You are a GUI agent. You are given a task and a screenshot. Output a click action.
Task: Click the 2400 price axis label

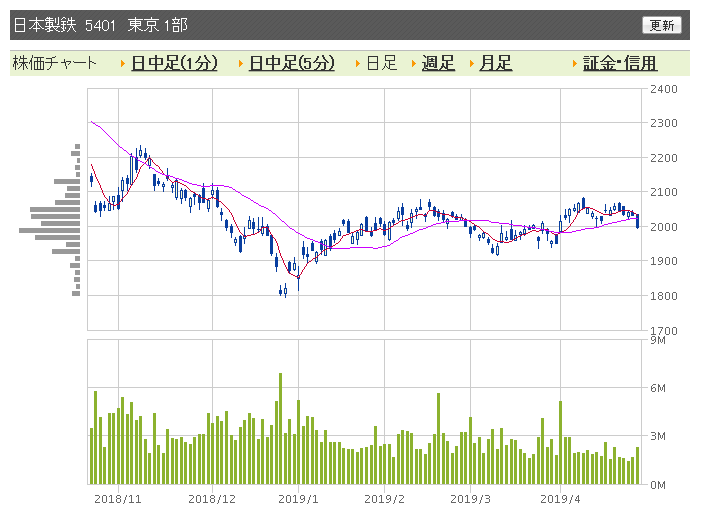[664, 89]
